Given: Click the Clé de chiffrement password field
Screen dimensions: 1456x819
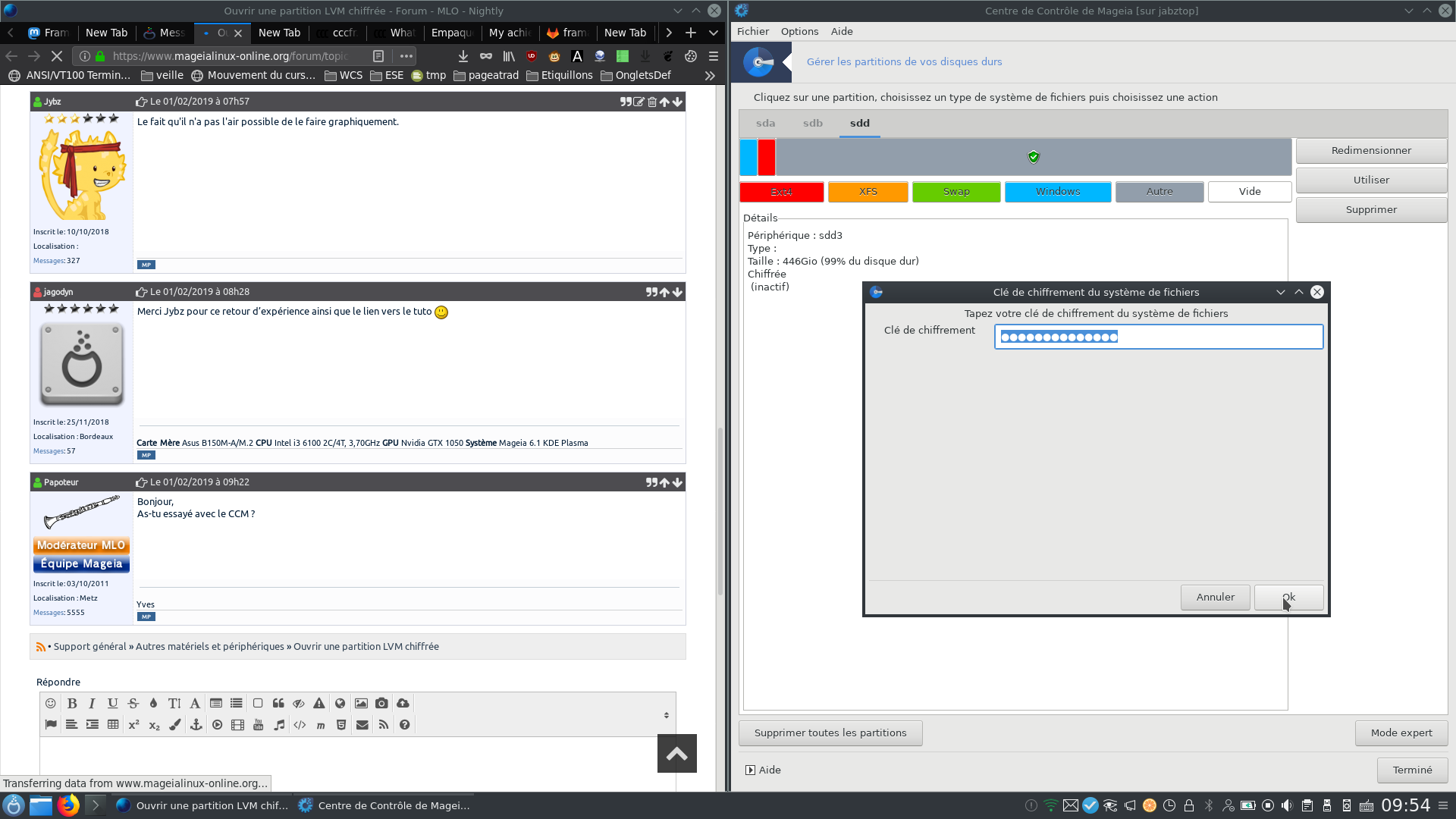Looking at the screenshot, I should point(1158,337).
